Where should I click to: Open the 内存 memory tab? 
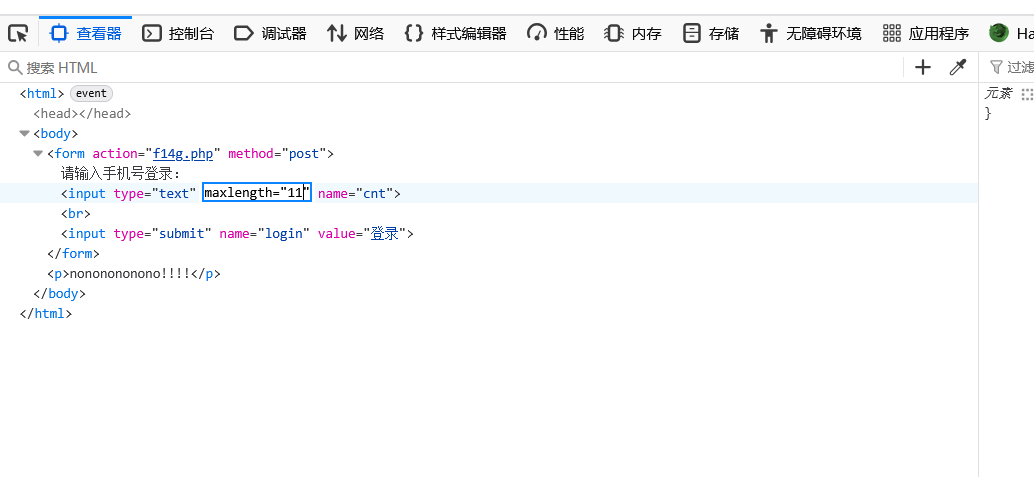coord(633,33)
